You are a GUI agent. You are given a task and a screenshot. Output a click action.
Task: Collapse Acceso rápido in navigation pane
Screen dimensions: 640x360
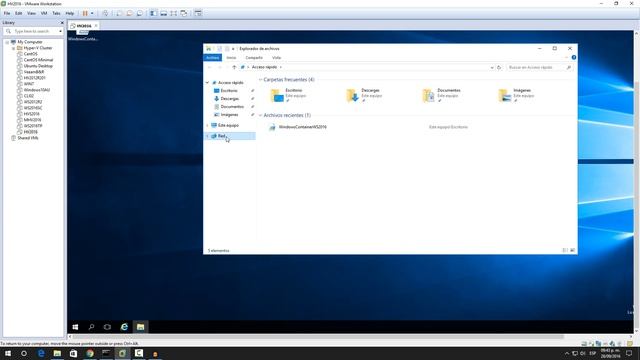tap(207, 83)
